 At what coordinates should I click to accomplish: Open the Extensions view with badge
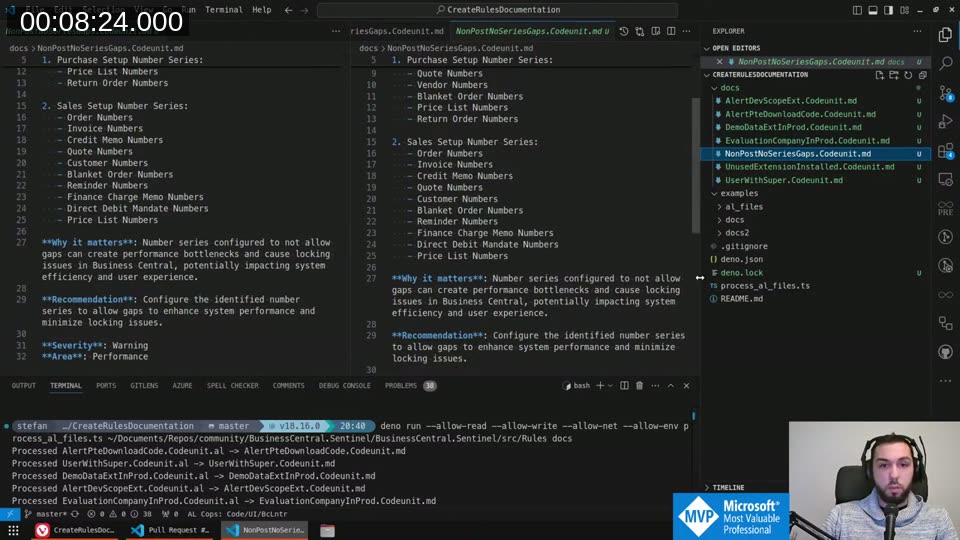[x=945, y=151]
